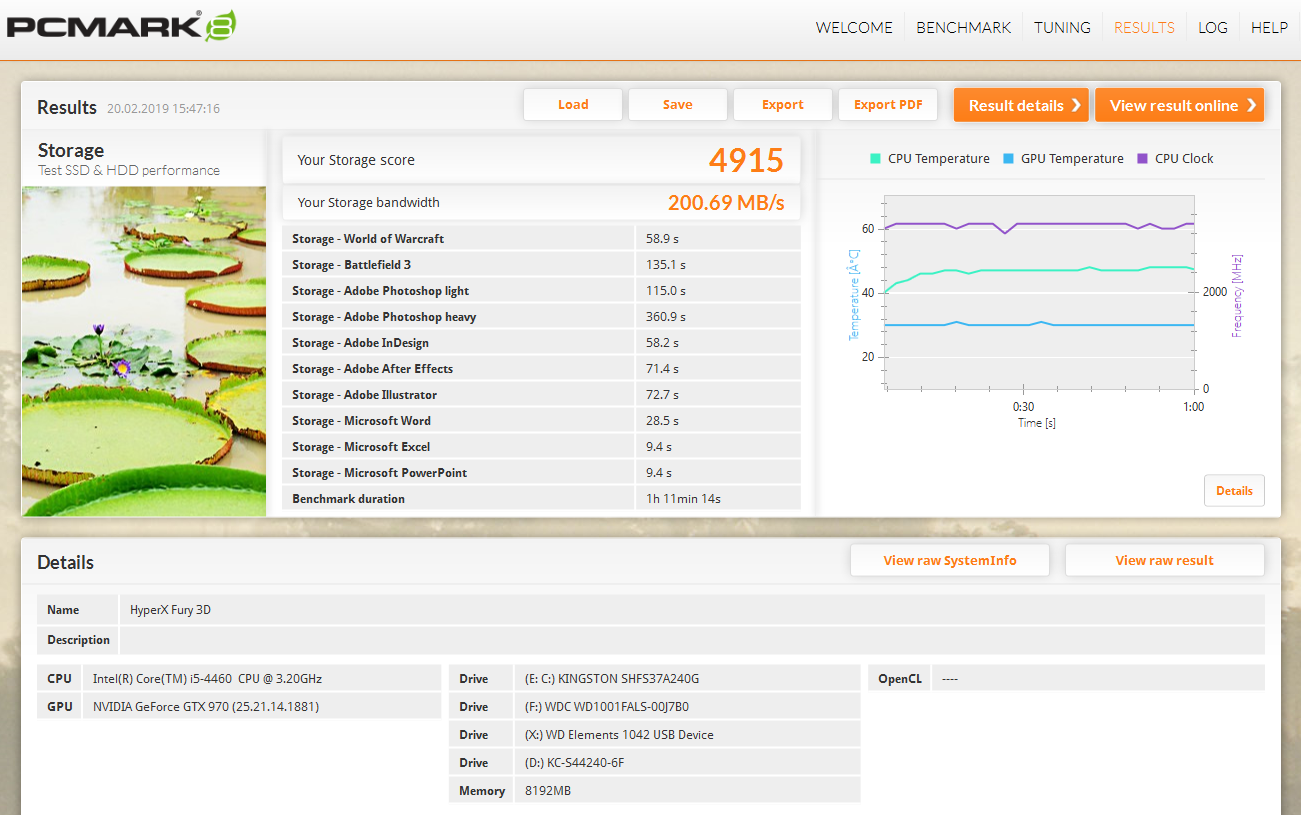Open the Welcome tab
The image size is (1301, 815).
tap(854, 28)
